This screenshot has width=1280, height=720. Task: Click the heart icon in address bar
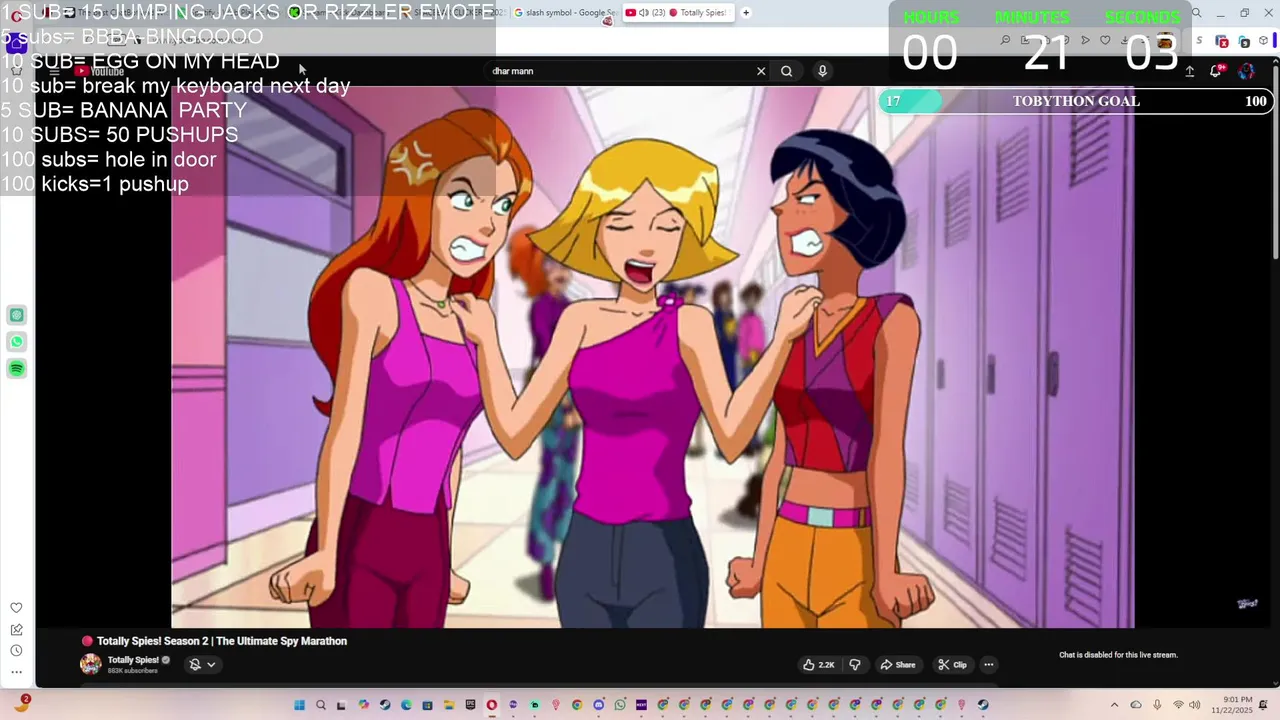pos(1105,41)
